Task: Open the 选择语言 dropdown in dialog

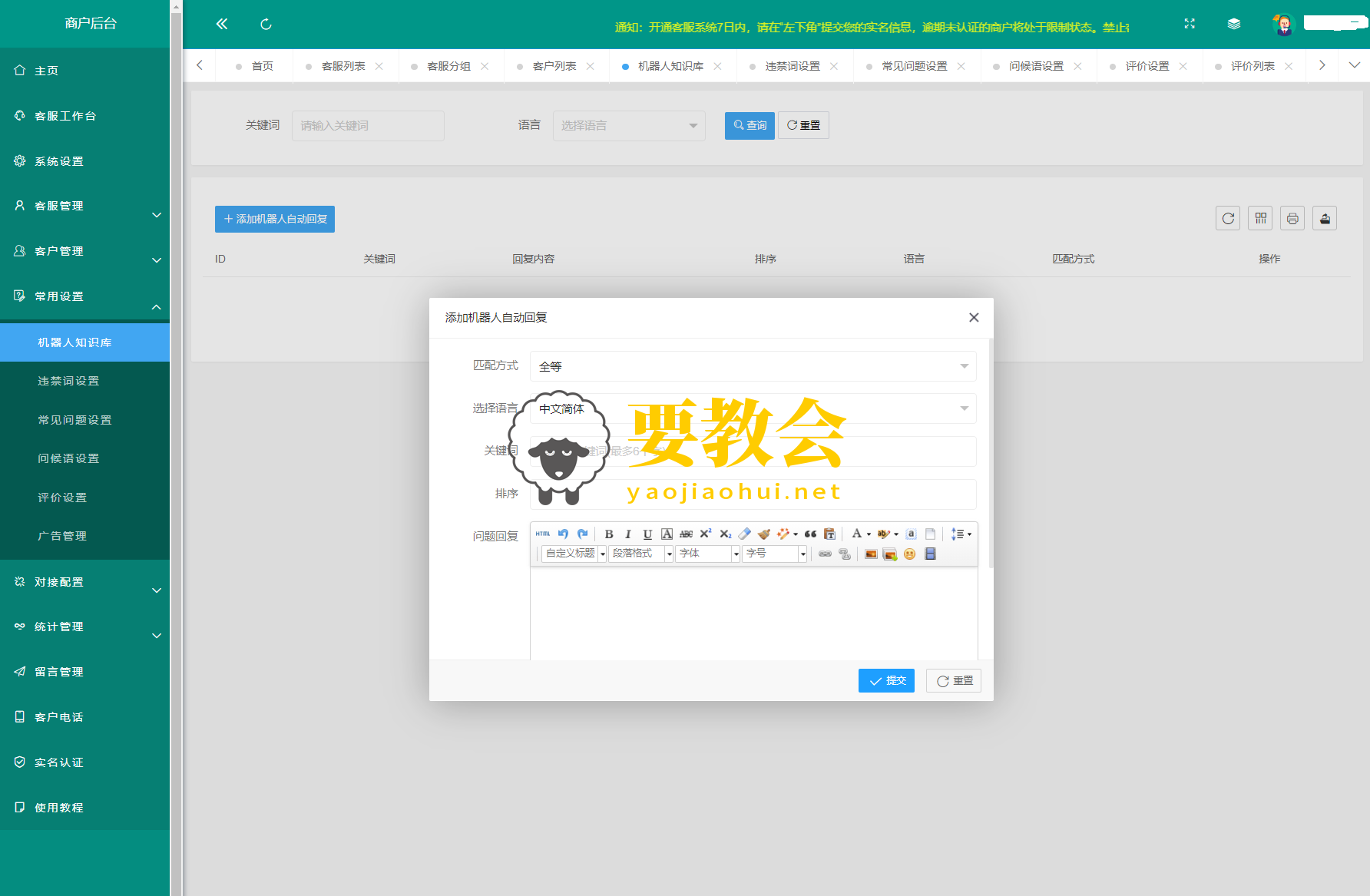Action: (x=753, y=408)
